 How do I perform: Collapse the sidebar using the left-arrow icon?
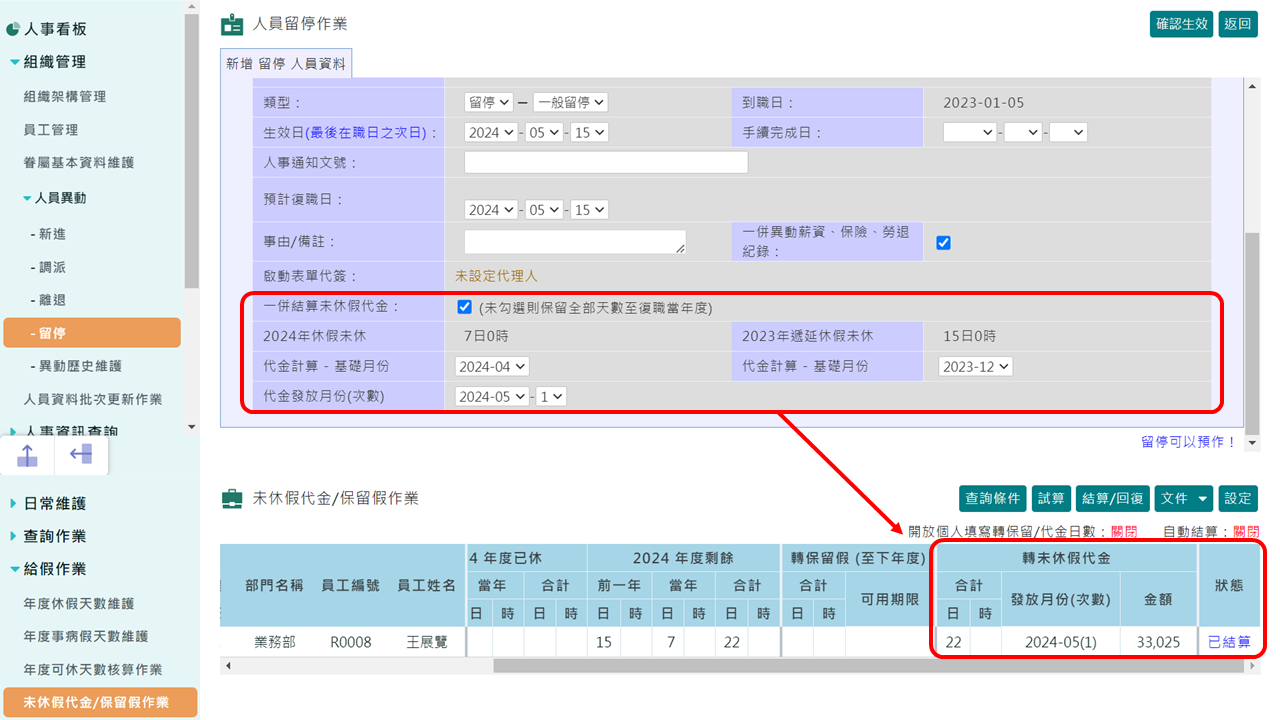click(80, 454)
